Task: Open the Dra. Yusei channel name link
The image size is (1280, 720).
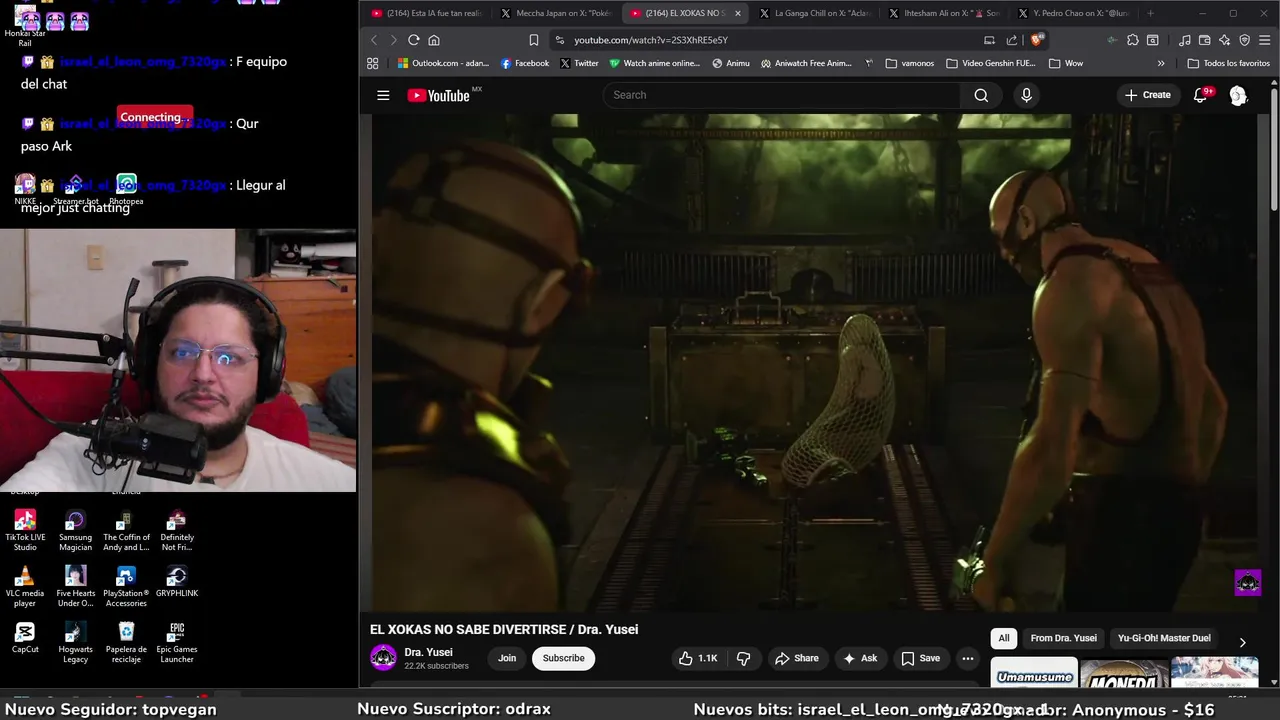Action: tap(428, 652)
